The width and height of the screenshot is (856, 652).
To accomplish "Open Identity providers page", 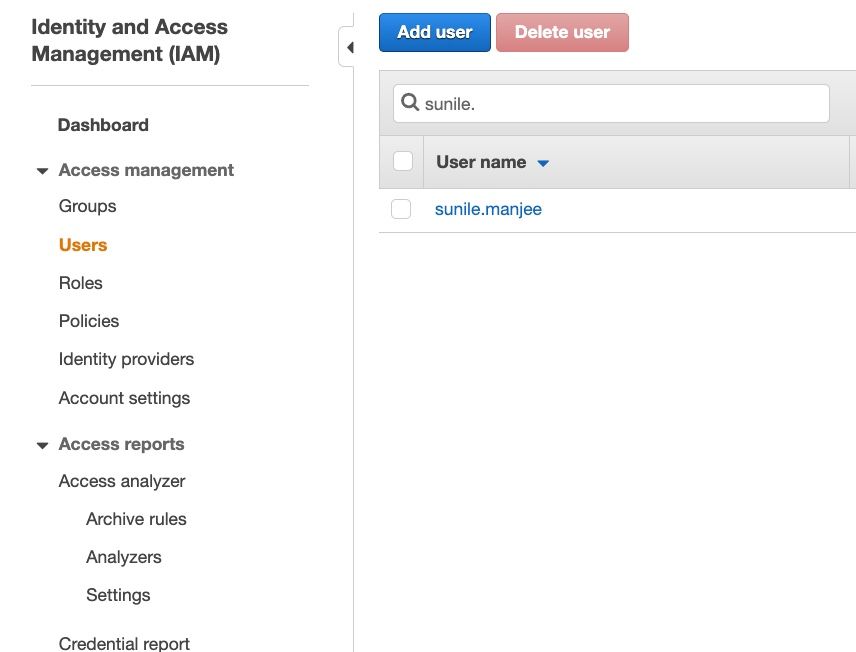I will point(126,359).
